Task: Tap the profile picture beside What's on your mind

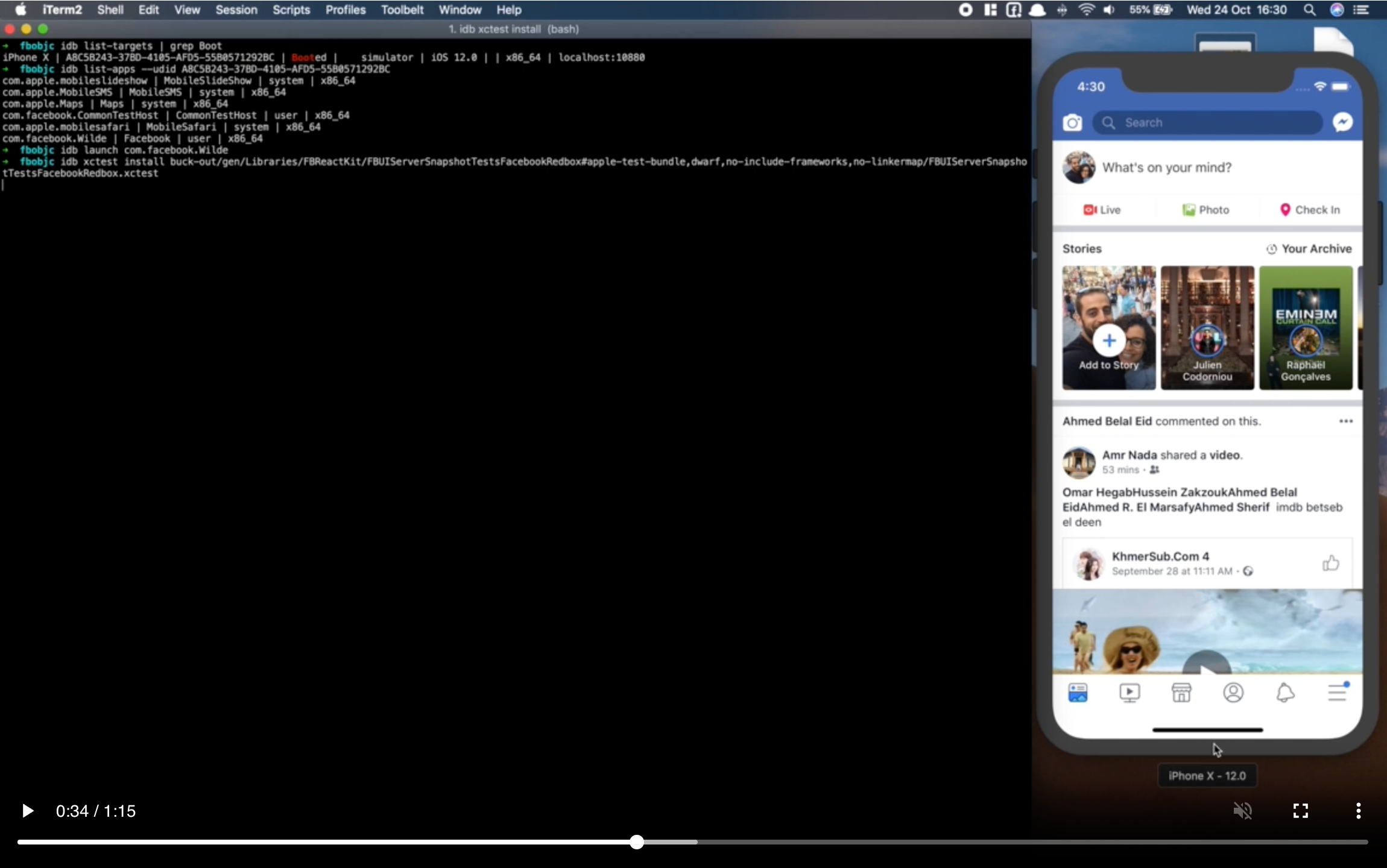Action: (1078, 168)
